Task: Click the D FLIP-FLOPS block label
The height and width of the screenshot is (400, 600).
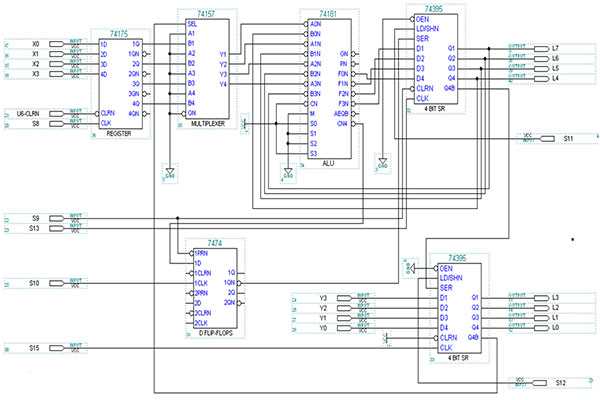Action: 215,333
